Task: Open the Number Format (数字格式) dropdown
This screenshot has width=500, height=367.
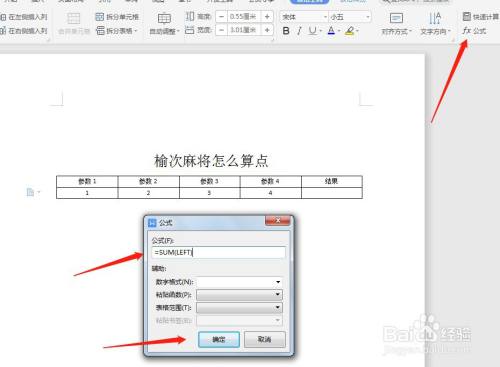Action: pos(239,282)
